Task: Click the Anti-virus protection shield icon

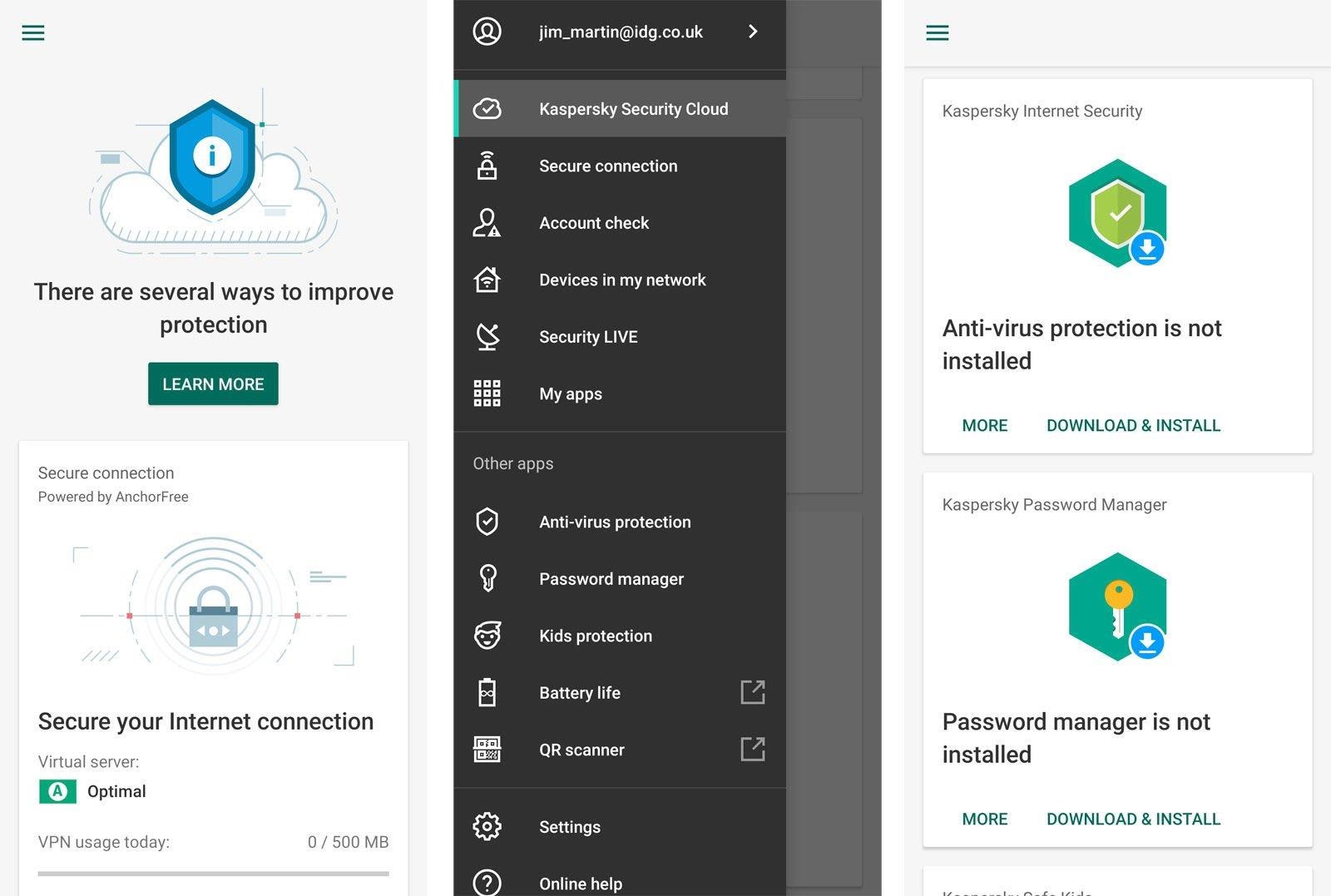Action: (487, 522)
